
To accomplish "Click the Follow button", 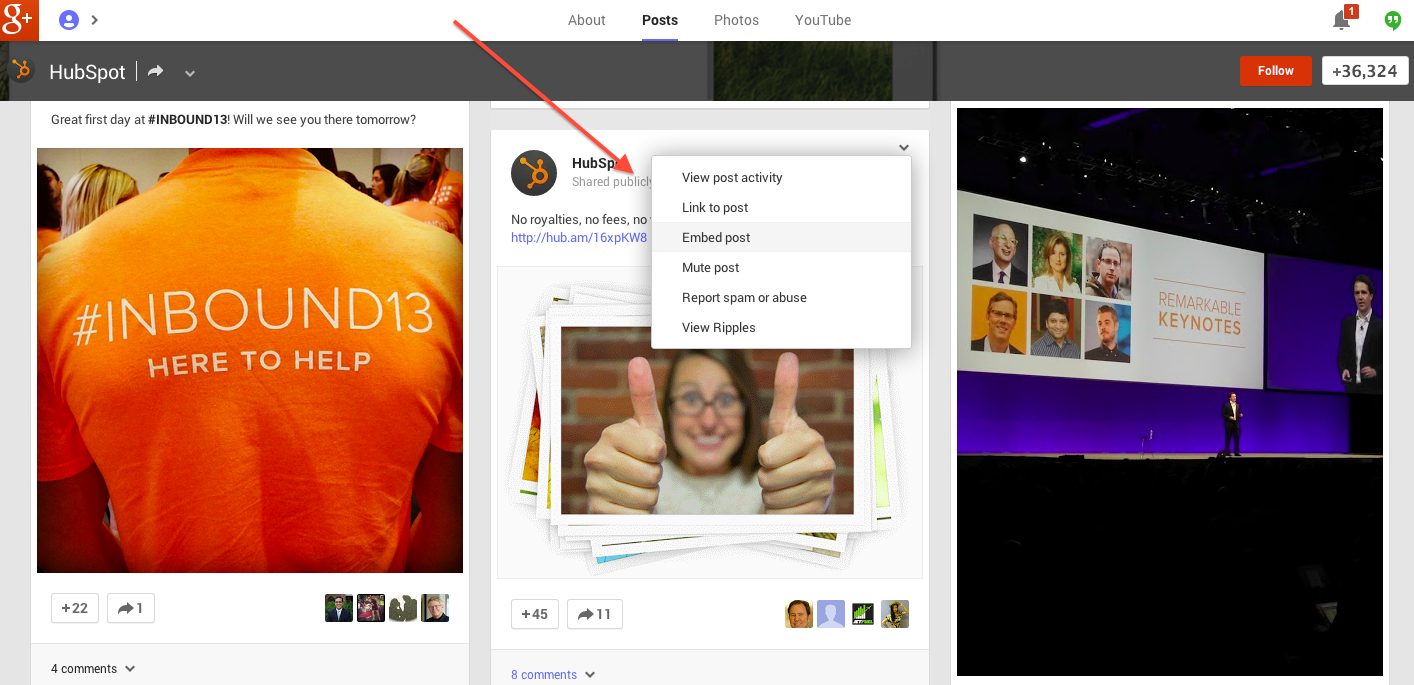I will (x=1275, y=70).
